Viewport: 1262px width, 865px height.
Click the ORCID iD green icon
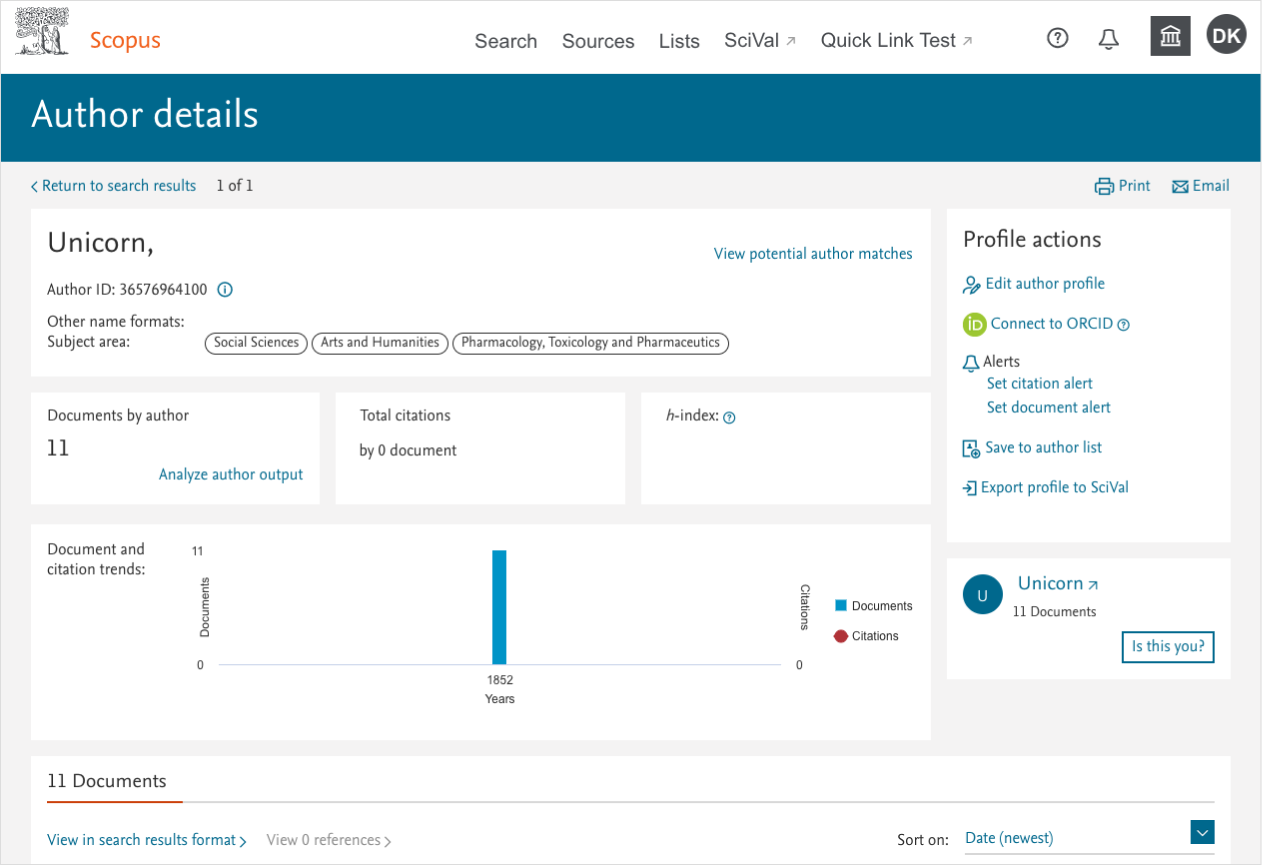coord(974,324)
